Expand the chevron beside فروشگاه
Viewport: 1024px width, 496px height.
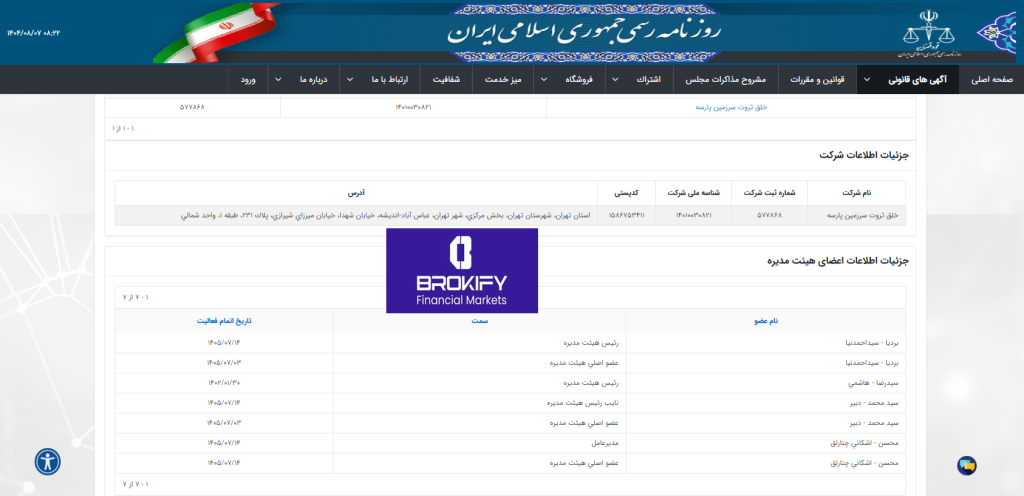tap(544, 80)
